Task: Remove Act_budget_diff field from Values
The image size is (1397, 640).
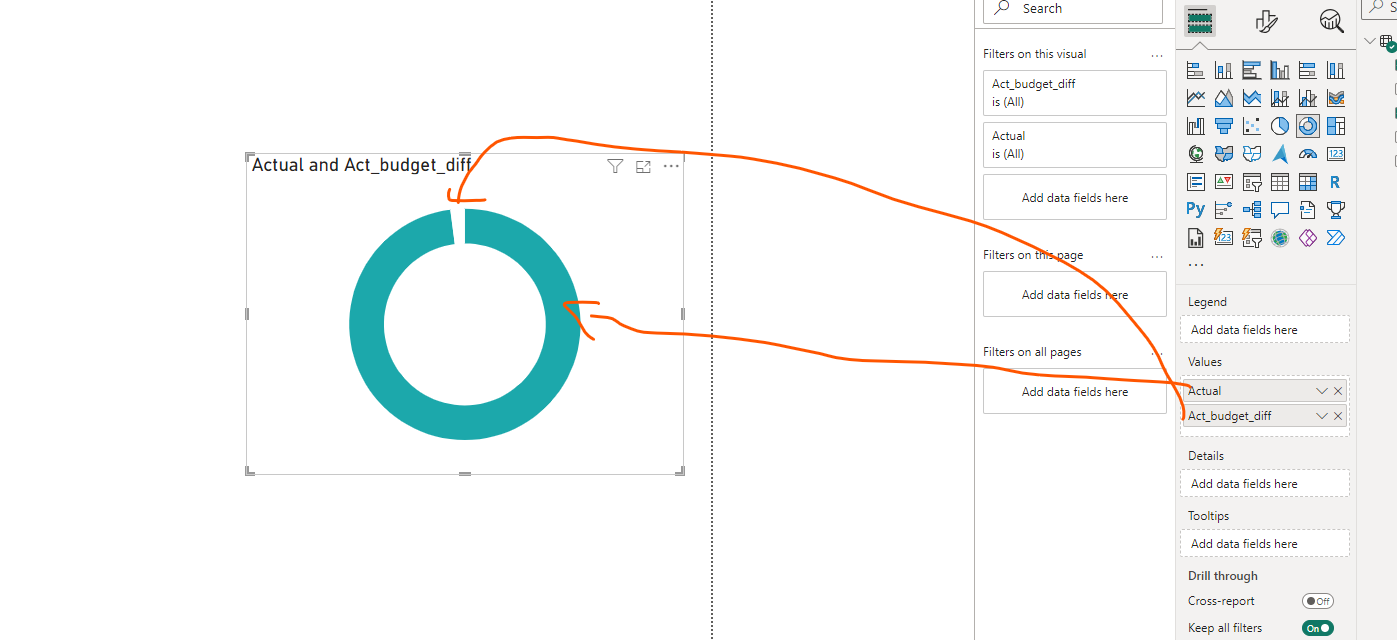Action: pos(1338,416)
